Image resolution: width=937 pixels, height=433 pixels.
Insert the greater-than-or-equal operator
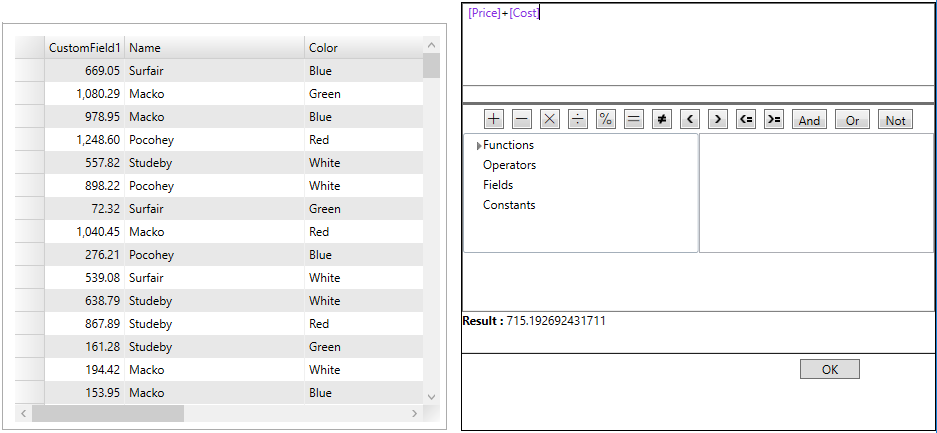point(773,119)
